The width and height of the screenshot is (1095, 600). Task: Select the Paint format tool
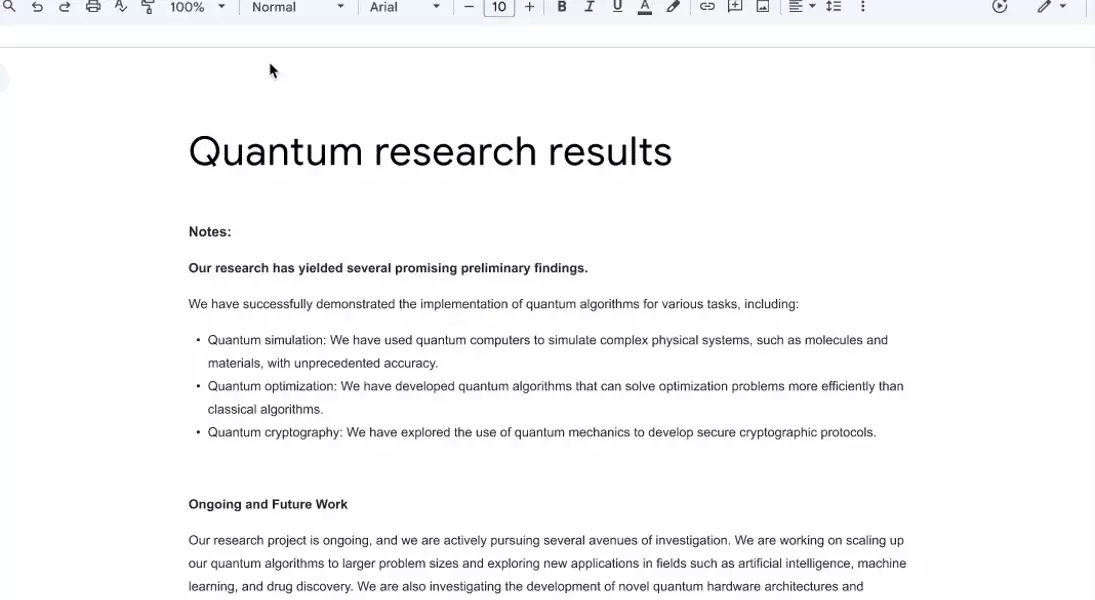(x=147, y=7)
